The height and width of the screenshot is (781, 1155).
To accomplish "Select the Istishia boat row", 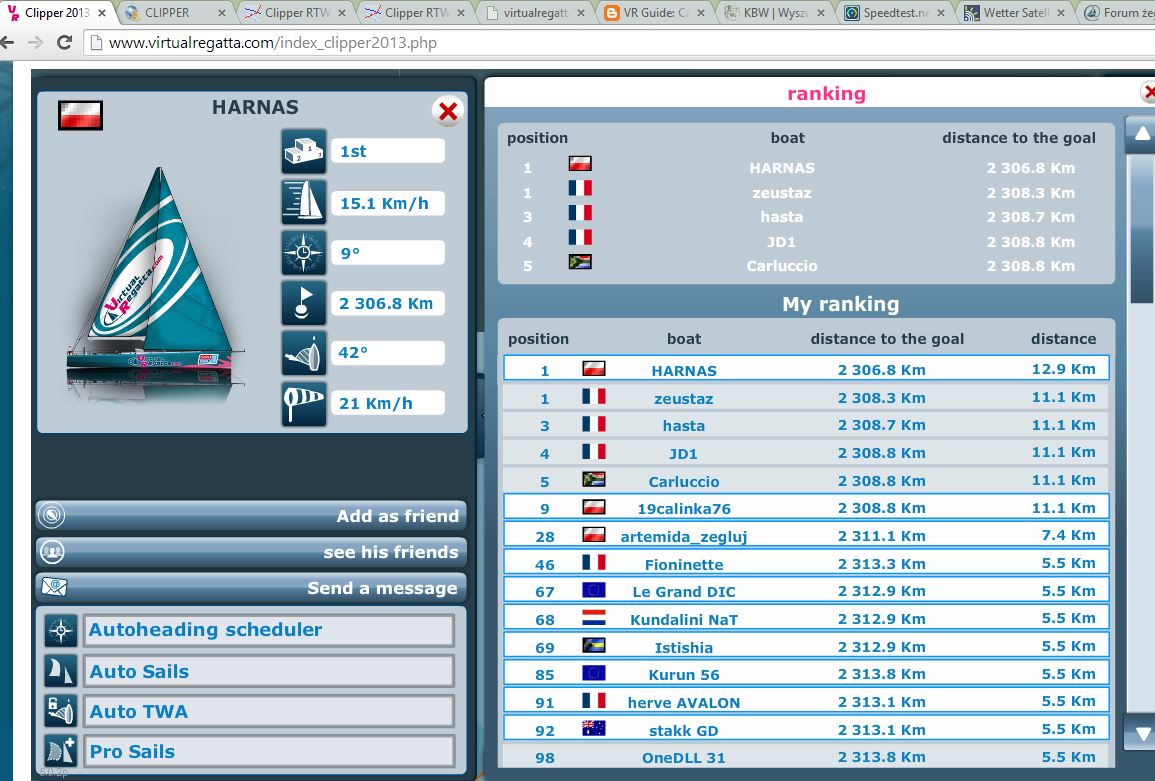I will [806, 647].
